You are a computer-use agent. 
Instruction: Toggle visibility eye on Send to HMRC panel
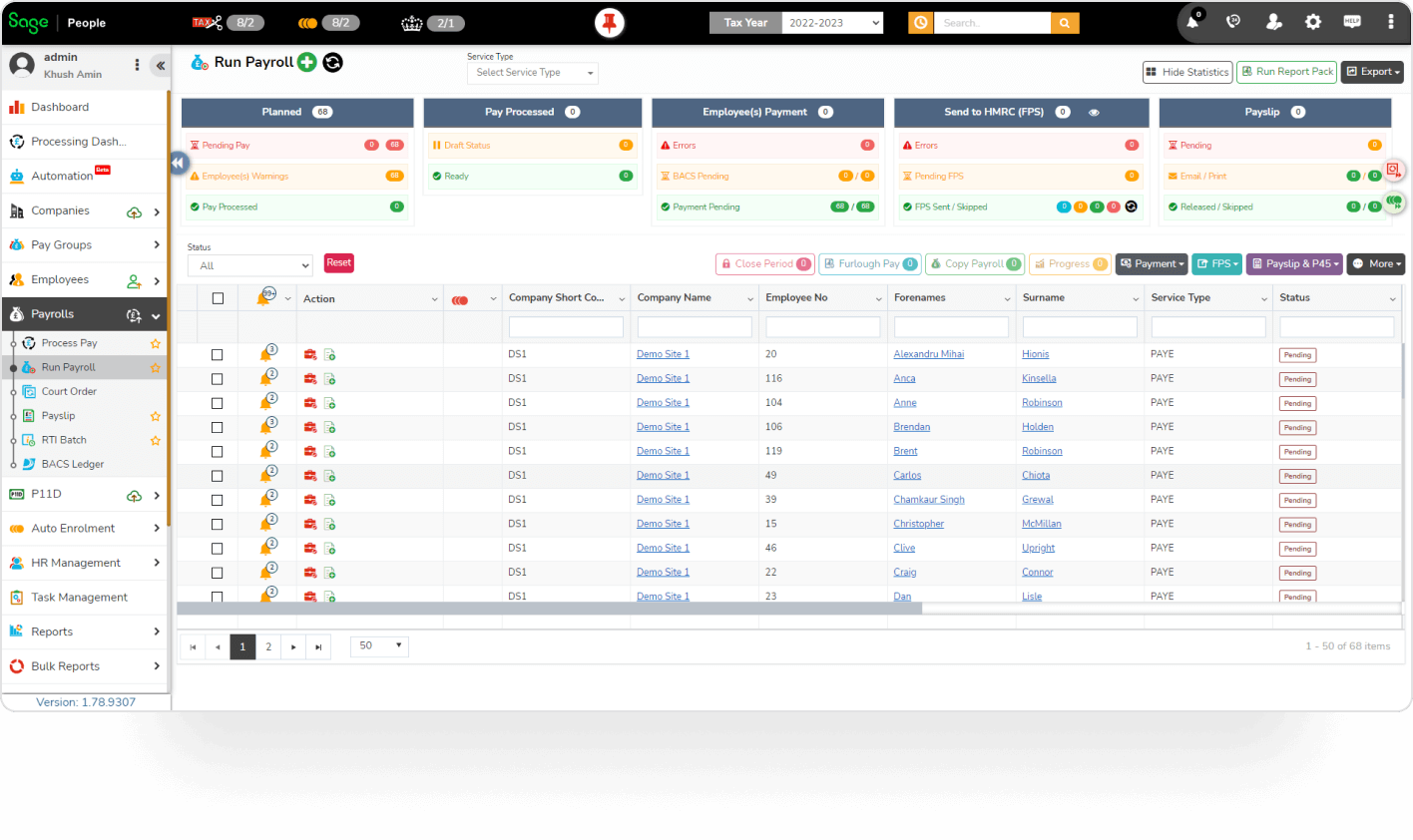(x=1094, y=112)
